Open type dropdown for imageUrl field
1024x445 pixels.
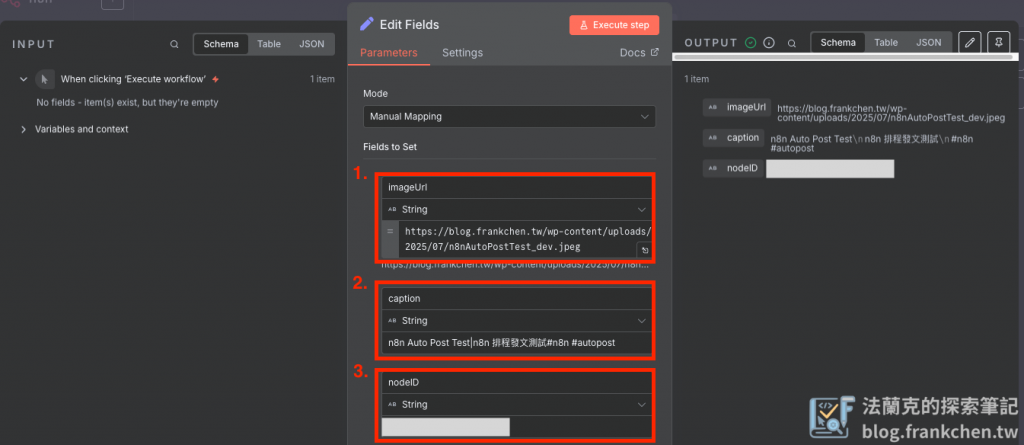coord(517,209)
